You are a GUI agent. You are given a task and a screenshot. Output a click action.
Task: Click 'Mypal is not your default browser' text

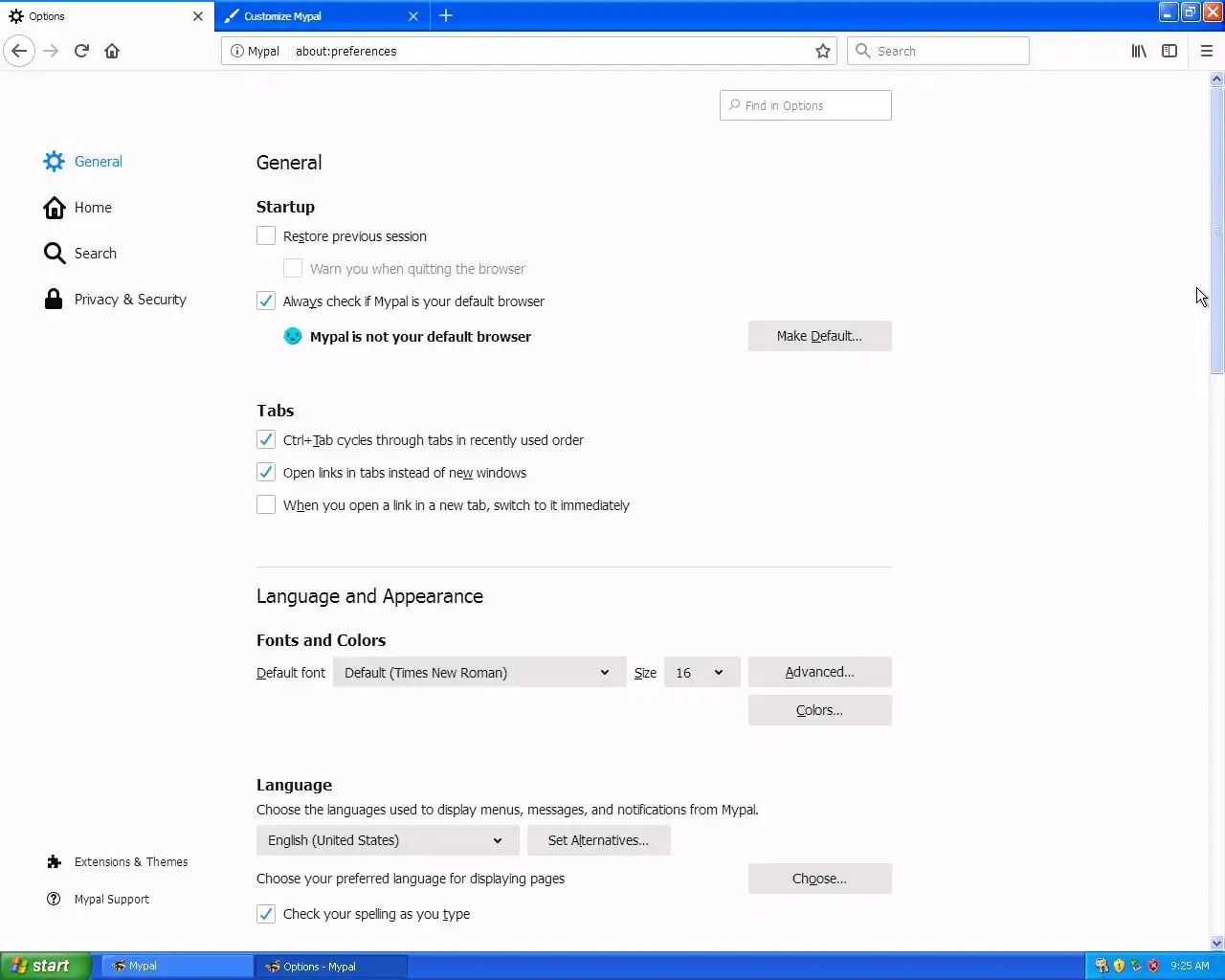pos(420,336)
